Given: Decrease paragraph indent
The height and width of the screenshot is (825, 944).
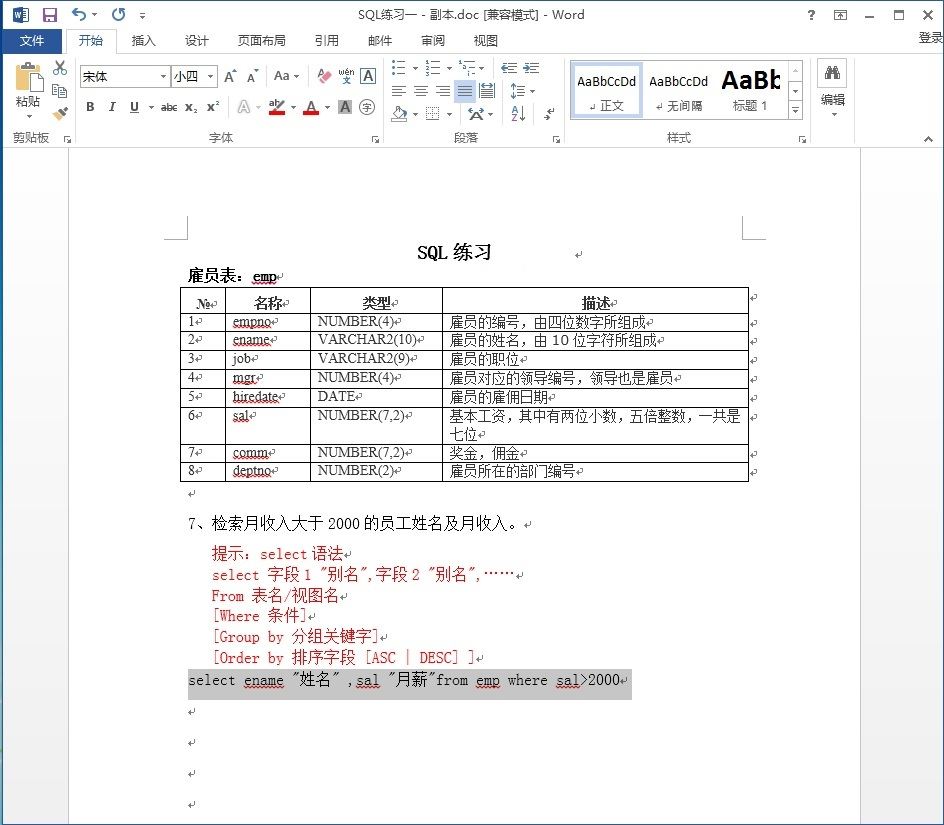Looking at the screenshot, I should point(509,67).
